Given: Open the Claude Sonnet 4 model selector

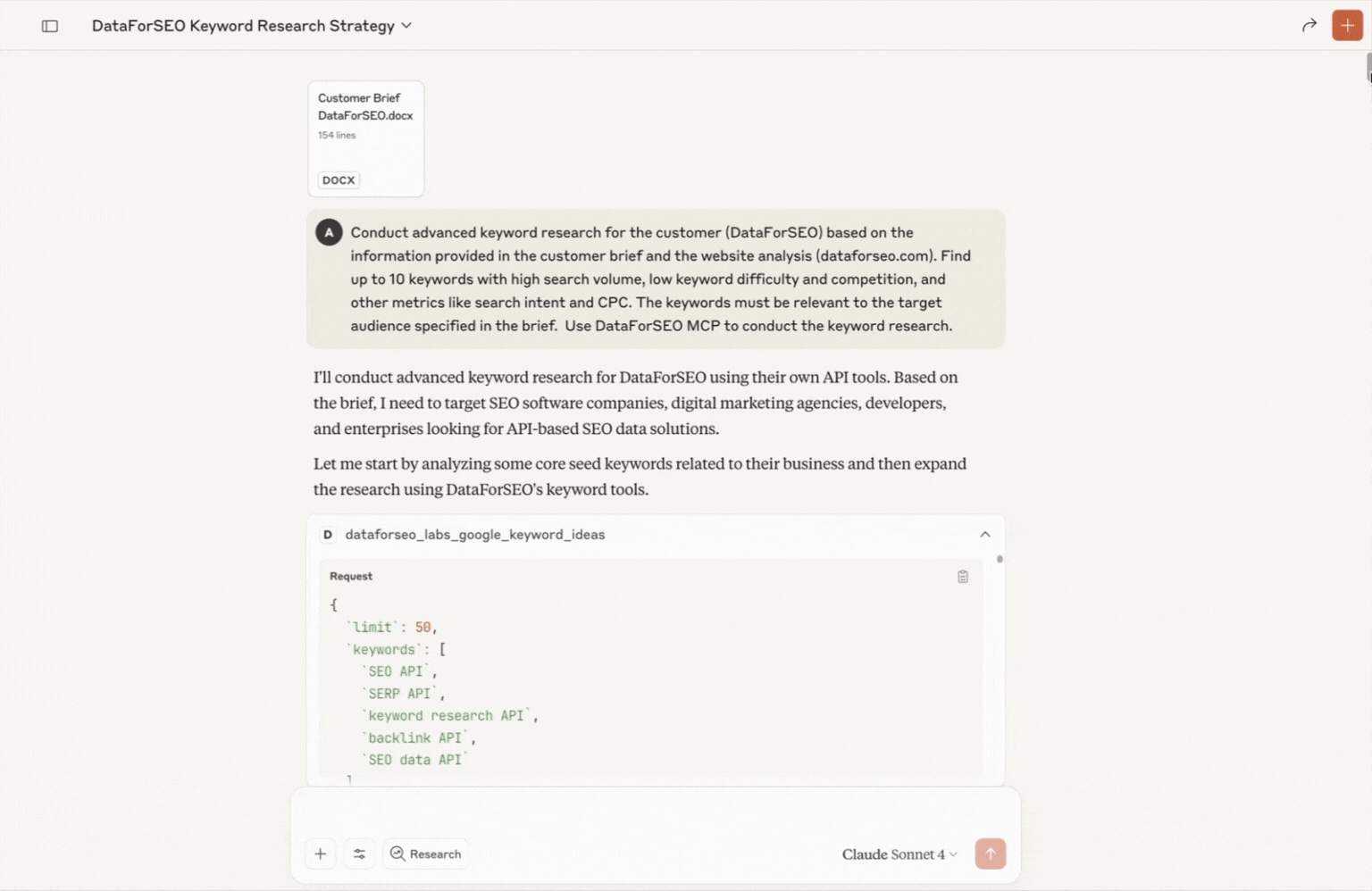Looking at the screenshot, I should pyautogui.click(x=899, y=854).
